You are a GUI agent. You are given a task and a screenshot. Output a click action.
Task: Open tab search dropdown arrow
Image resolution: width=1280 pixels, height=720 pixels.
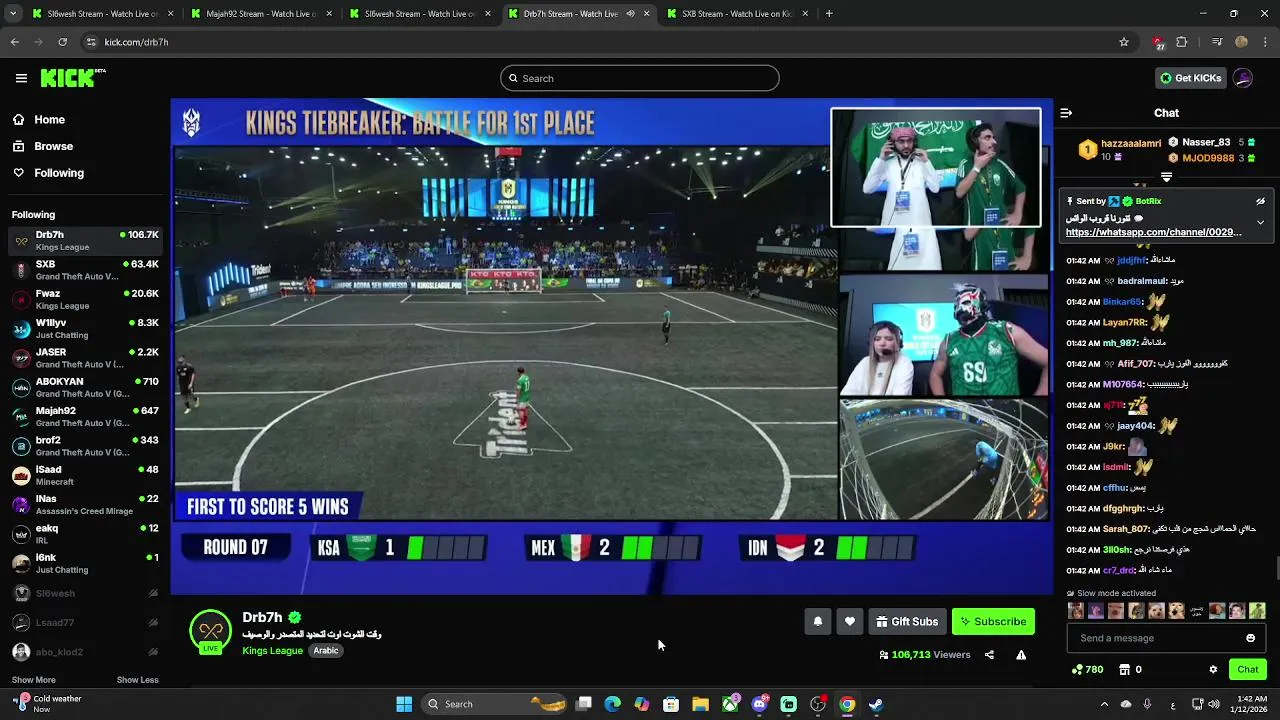pyautogui.click(x=12, y=14)
